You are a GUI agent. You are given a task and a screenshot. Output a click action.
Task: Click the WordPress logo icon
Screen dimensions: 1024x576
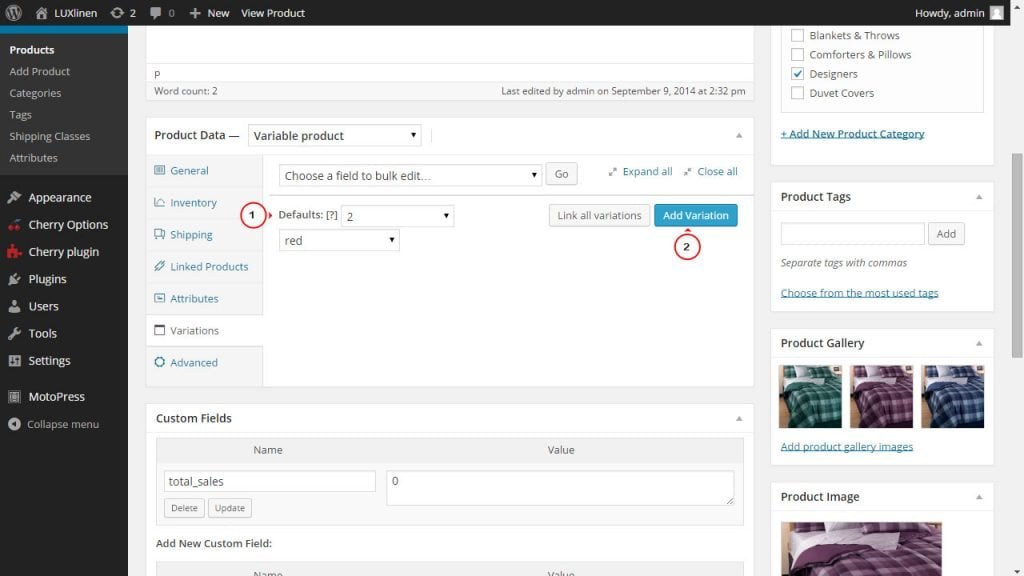coord(13,13)
